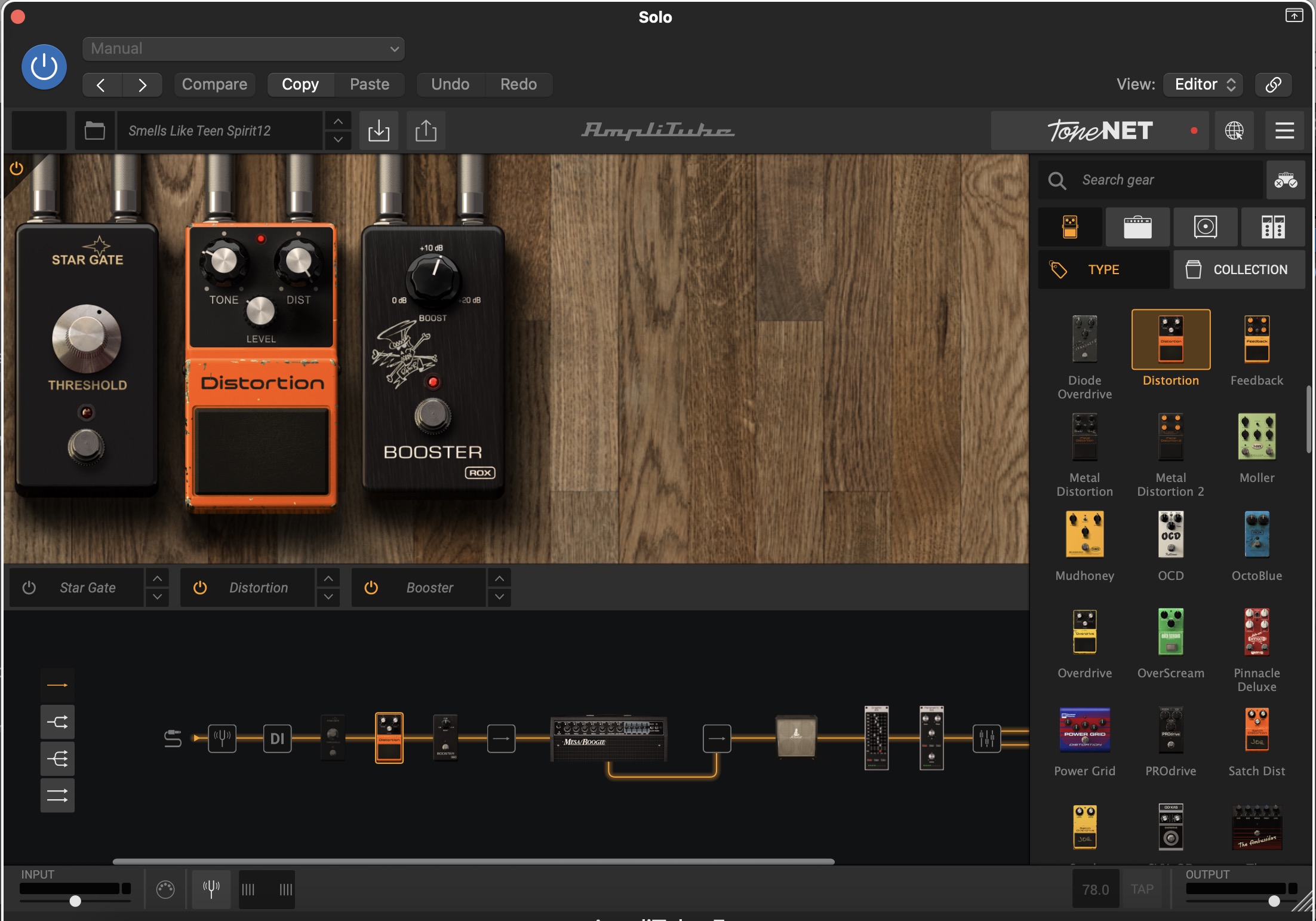Click the export preset share icon
Image resolution: width=1316 pixels, height=921 pixels.
tap(426, 130)
